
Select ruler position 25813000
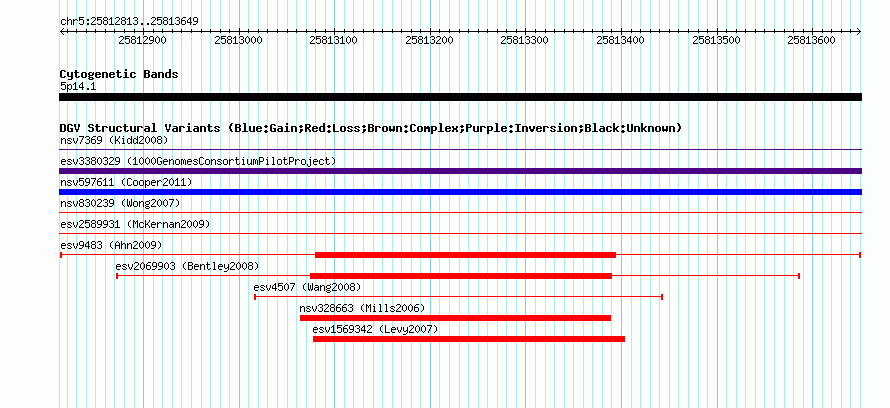tap(238, 41)
